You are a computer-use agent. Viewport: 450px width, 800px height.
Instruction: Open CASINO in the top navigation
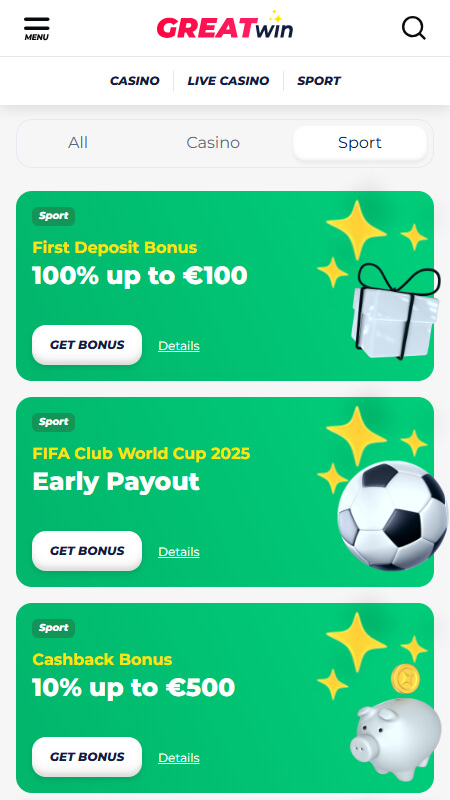(x=135, y=81)
